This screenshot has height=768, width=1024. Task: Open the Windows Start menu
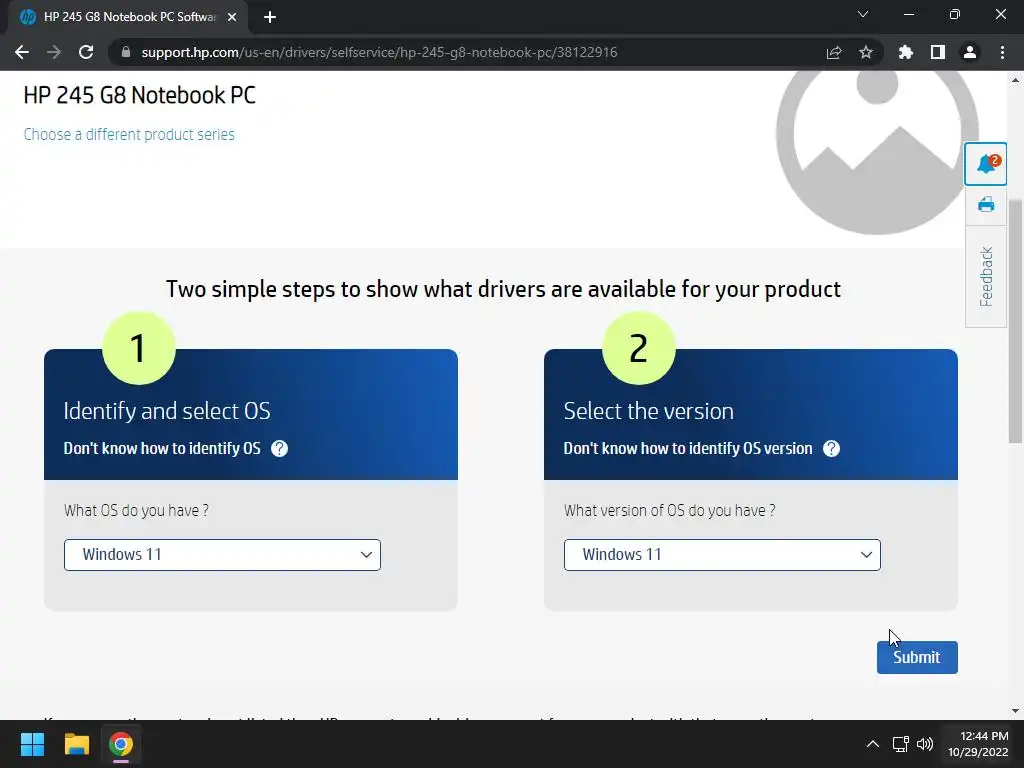click(32, 744)
